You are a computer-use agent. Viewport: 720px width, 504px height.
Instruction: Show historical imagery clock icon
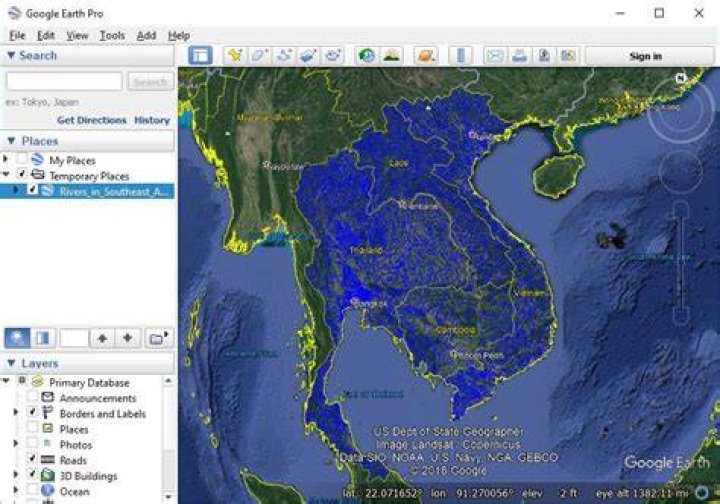(x=366, y=56)
